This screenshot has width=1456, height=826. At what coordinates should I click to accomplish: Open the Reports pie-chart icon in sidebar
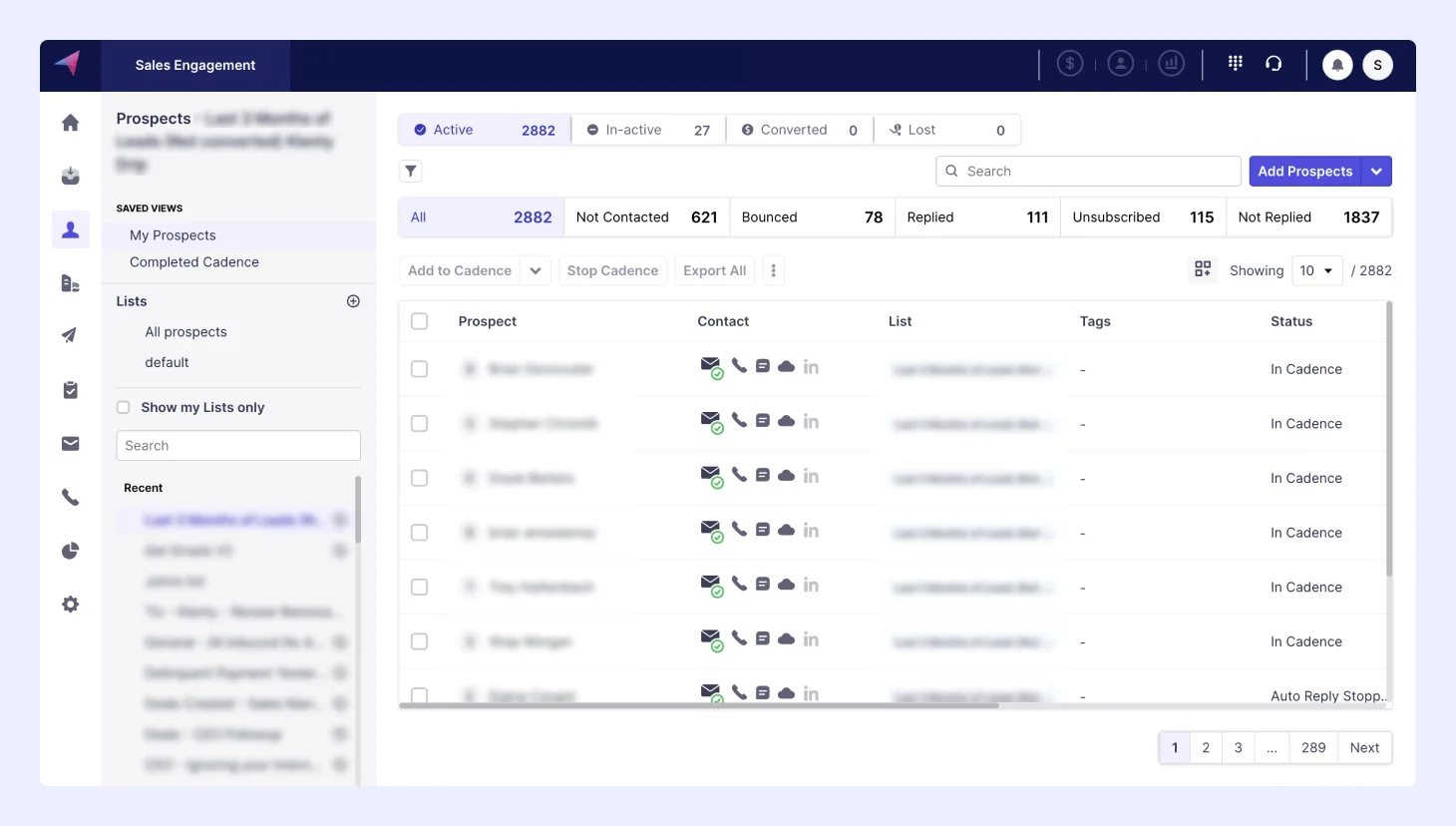(x=70, y=551)
